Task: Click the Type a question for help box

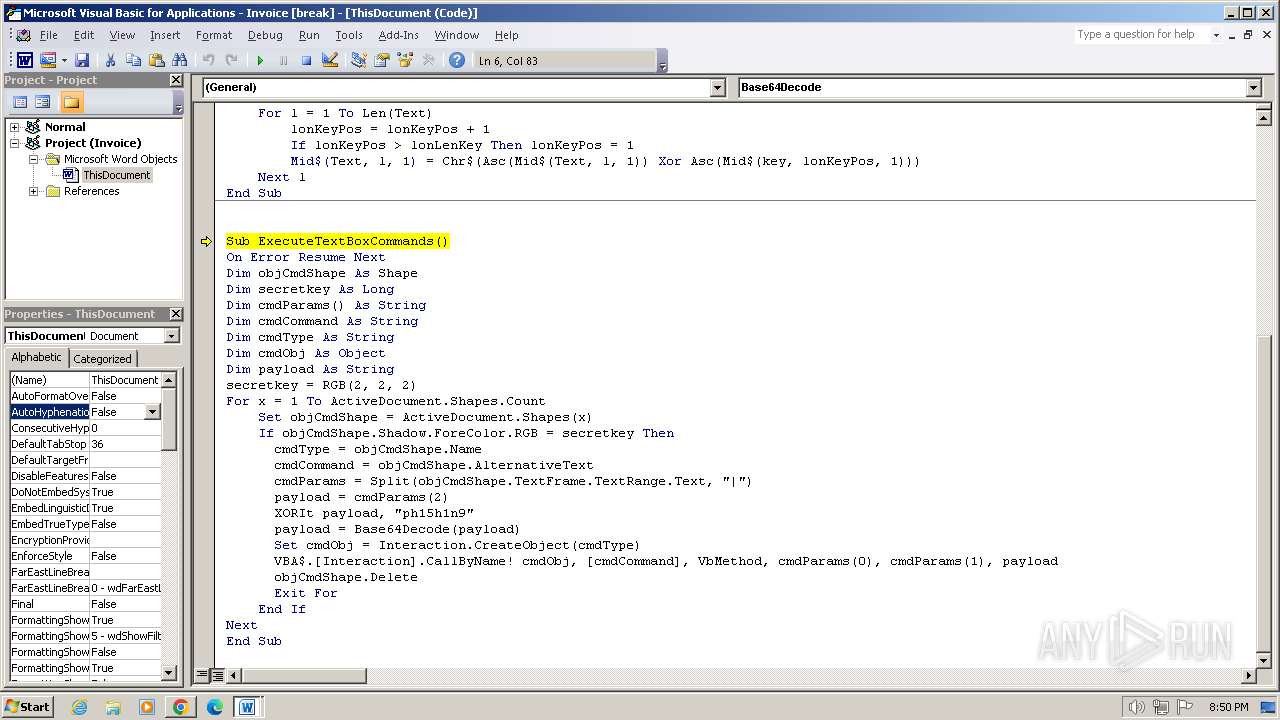Action: pos(1140,35)
